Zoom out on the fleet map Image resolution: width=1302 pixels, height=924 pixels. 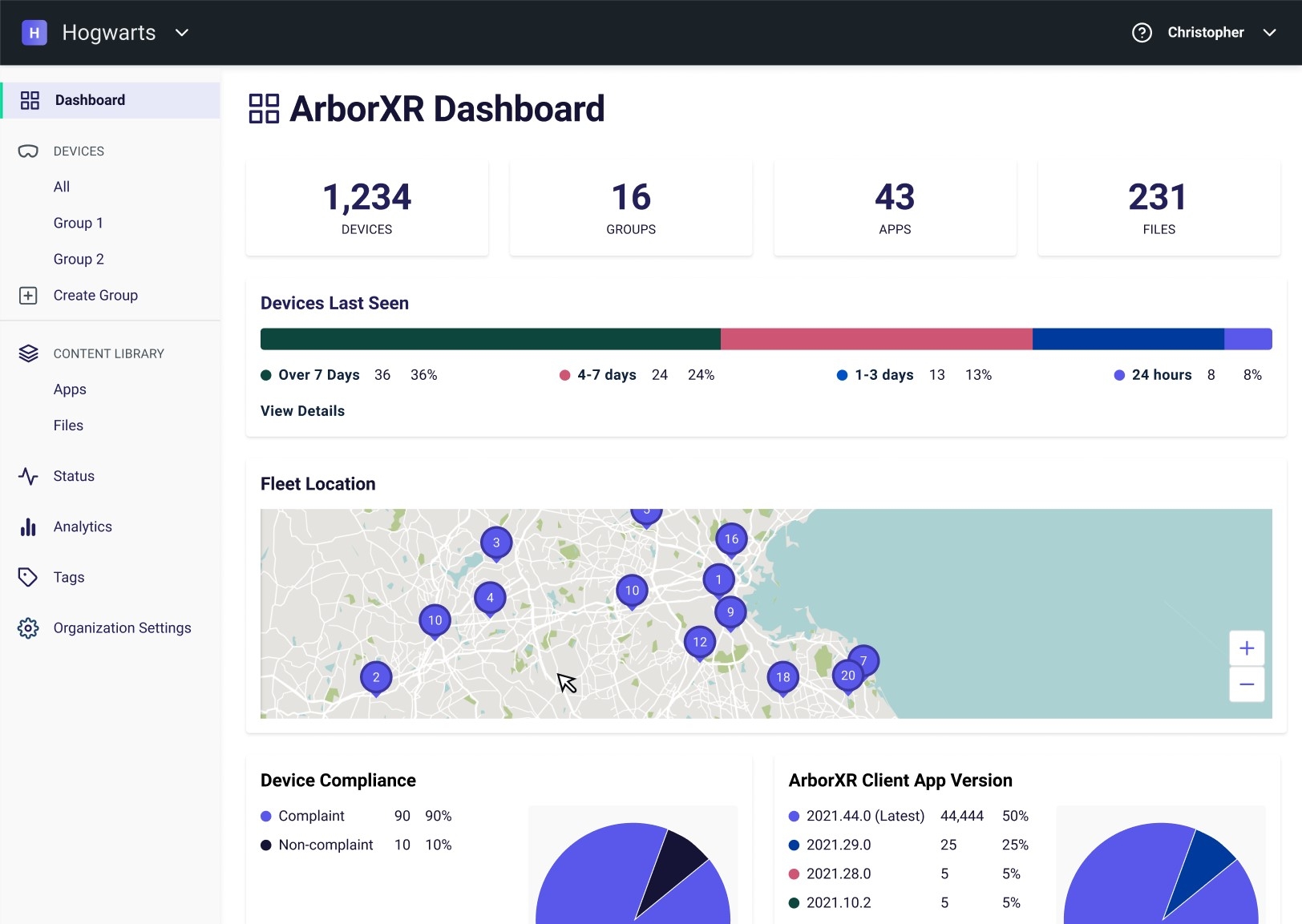[x=1247, y=684]
